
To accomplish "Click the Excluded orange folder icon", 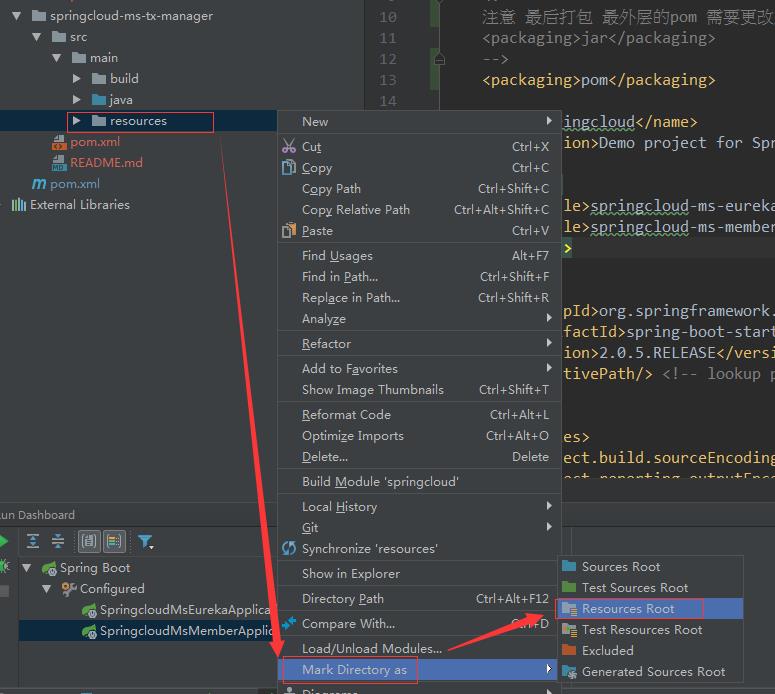I will tap(569, 650).
